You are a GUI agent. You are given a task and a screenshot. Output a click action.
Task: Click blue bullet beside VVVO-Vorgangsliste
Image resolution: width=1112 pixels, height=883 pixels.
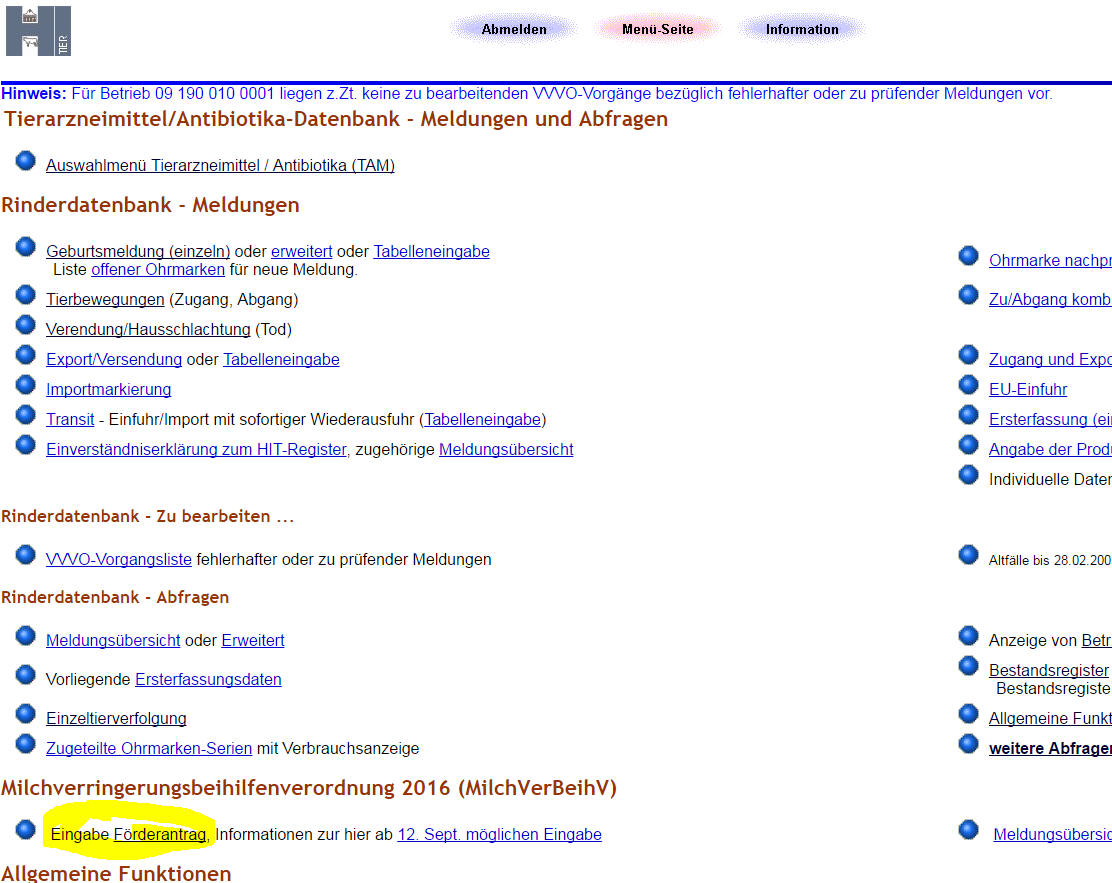click(26, 556)
